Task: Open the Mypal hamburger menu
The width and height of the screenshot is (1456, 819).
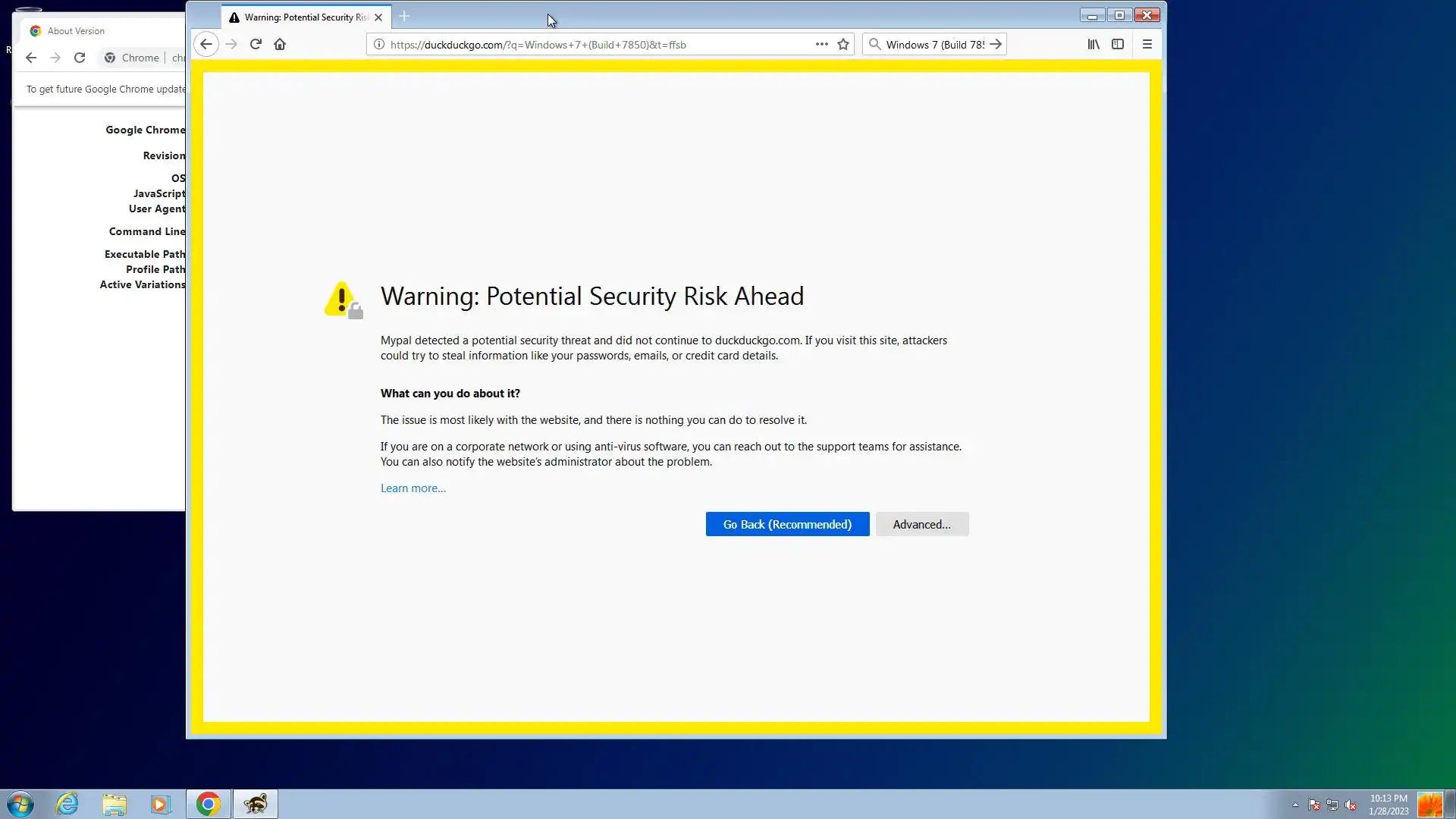Action: click(1147, 44)
